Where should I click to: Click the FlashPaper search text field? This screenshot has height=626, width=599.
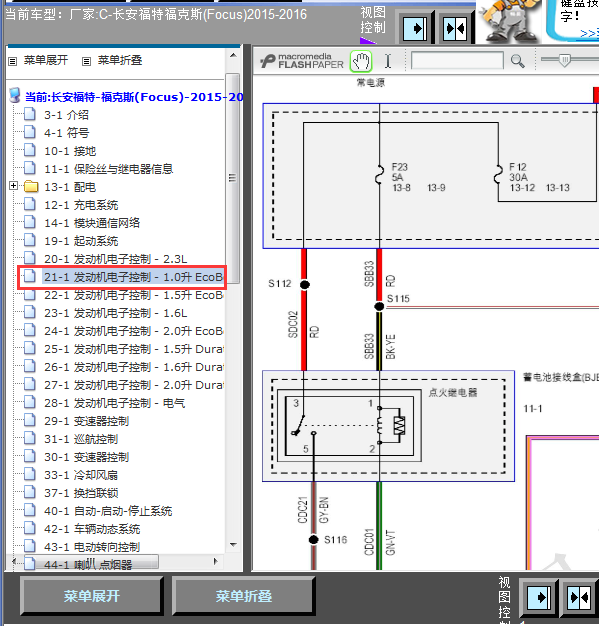pyautogui.click(x=457, y=61)
